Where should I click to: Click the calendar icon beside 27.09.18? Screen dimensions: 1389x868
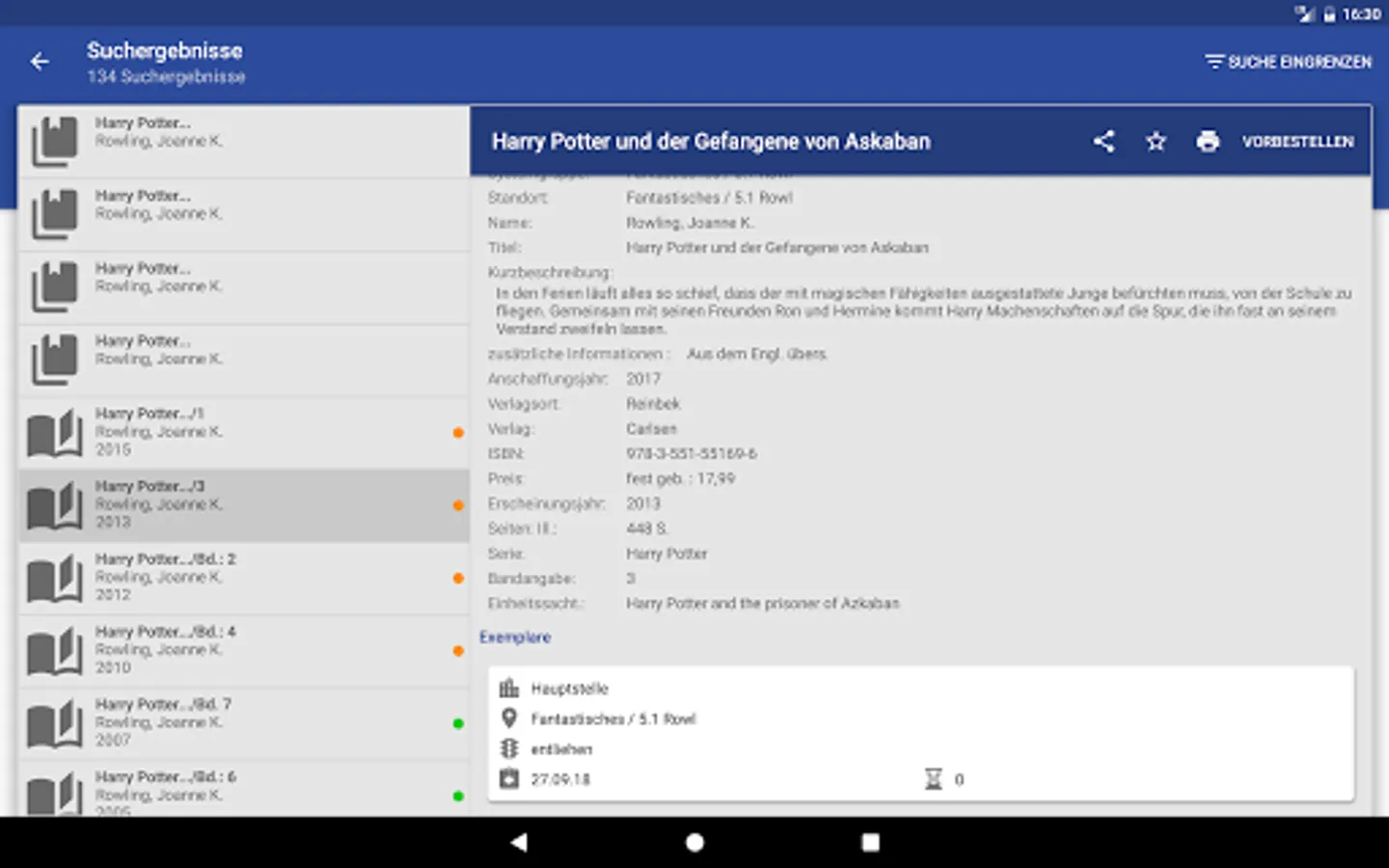click(x=509, y=778)
